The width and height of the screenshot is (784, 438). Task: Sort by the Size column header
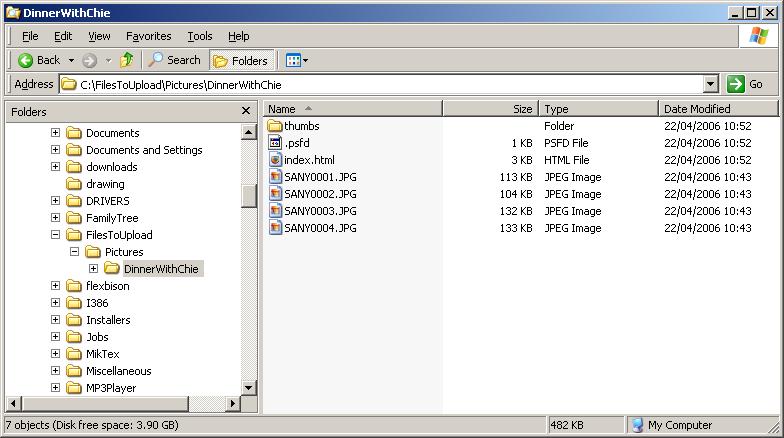coord(490,108)
